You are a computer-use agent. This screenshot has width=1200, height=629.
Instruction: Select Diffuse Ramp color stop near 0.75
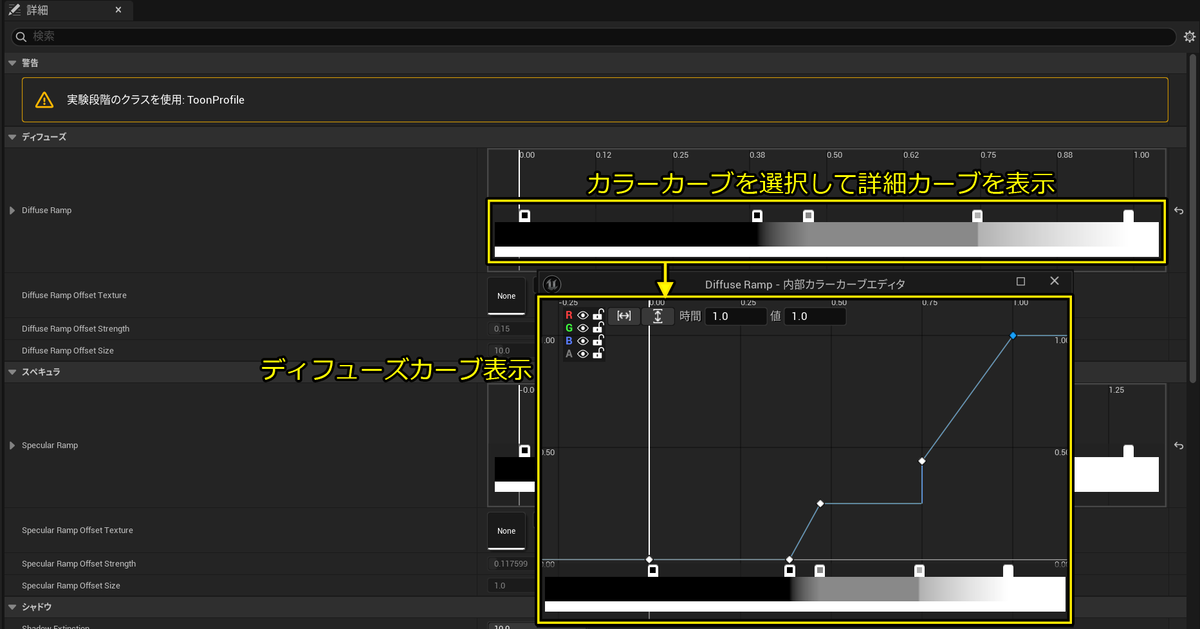(977, 215)
